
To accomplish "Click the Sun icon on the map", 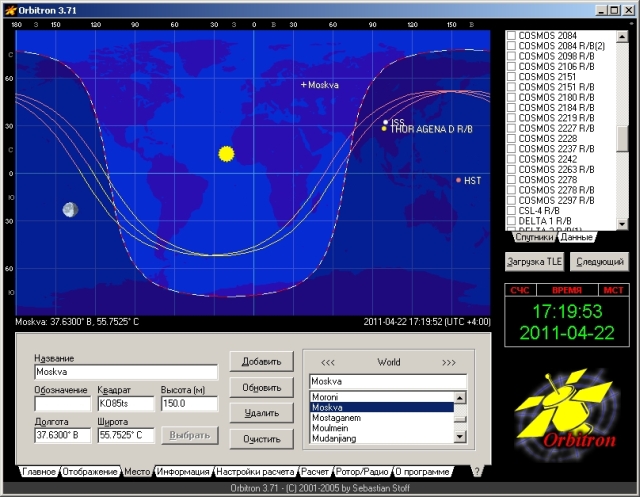I will point(226,154).
